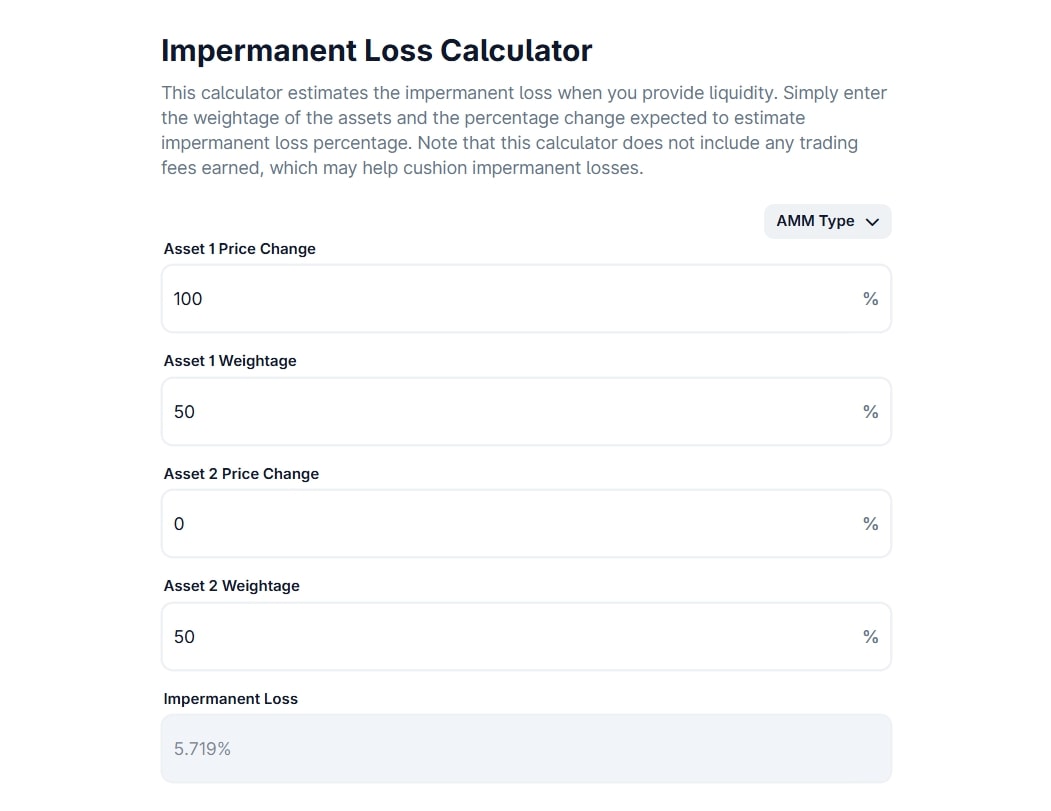
Task: Click the Impermanent Loss label
Action: point(231,698)
